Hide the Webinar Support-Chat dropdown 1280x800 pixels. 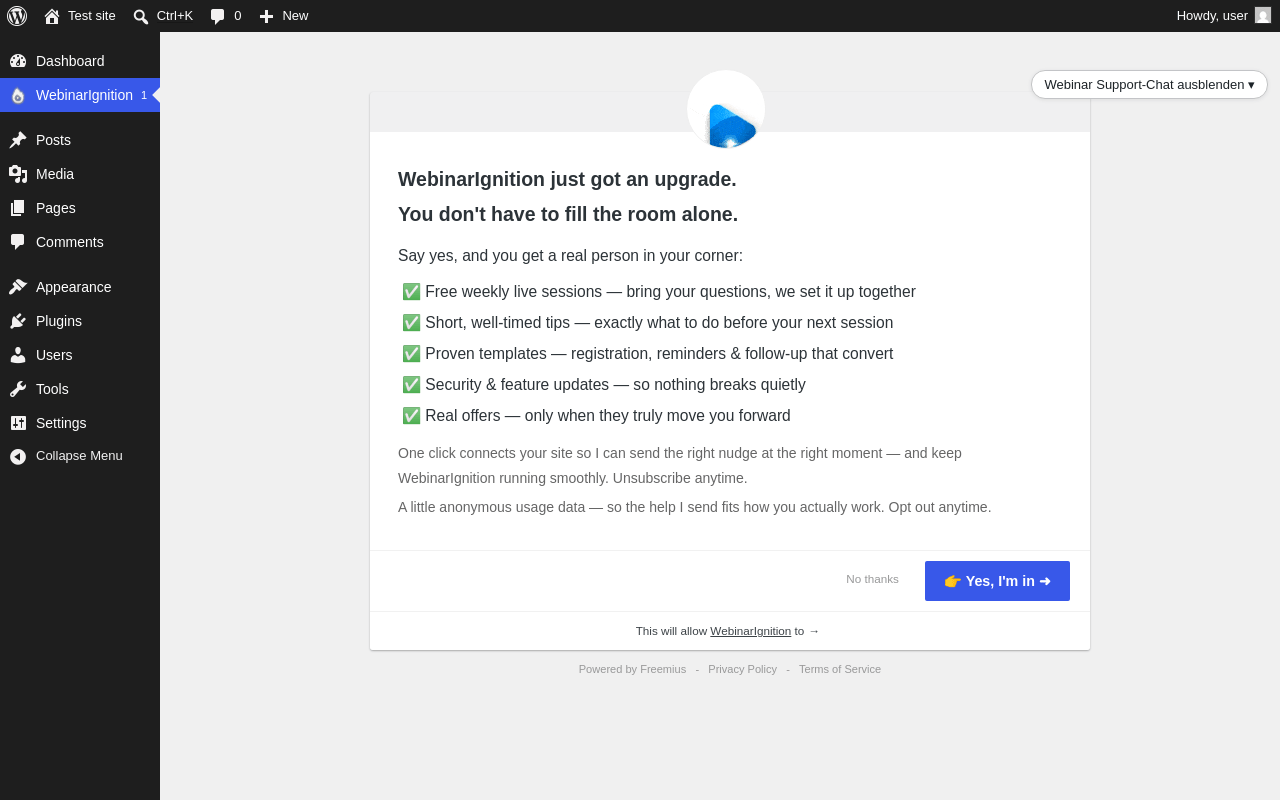click(x=1149, y=85)
